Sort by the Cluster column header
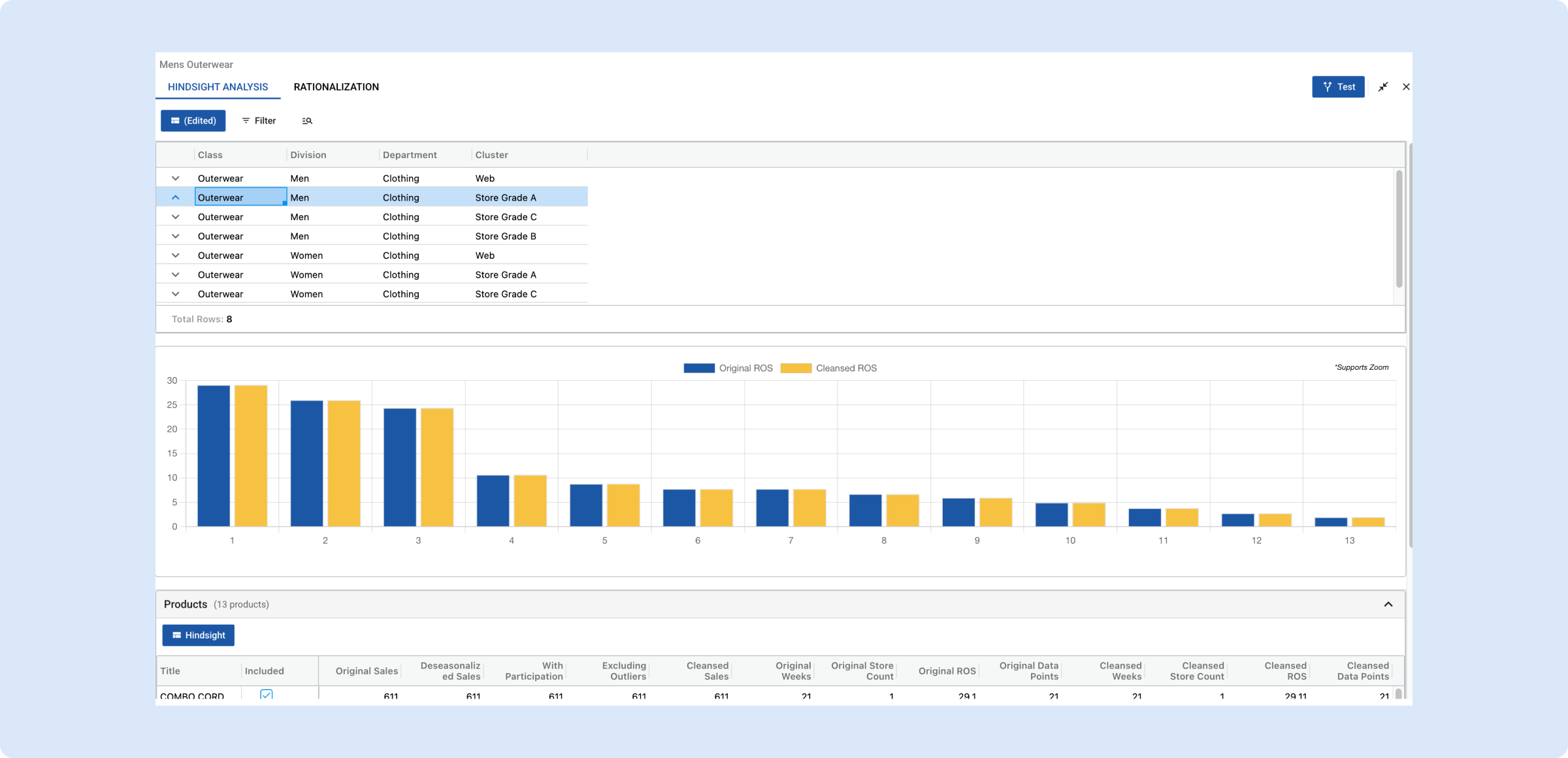This screenshot has height=758, width=1568. click(491, 155)
